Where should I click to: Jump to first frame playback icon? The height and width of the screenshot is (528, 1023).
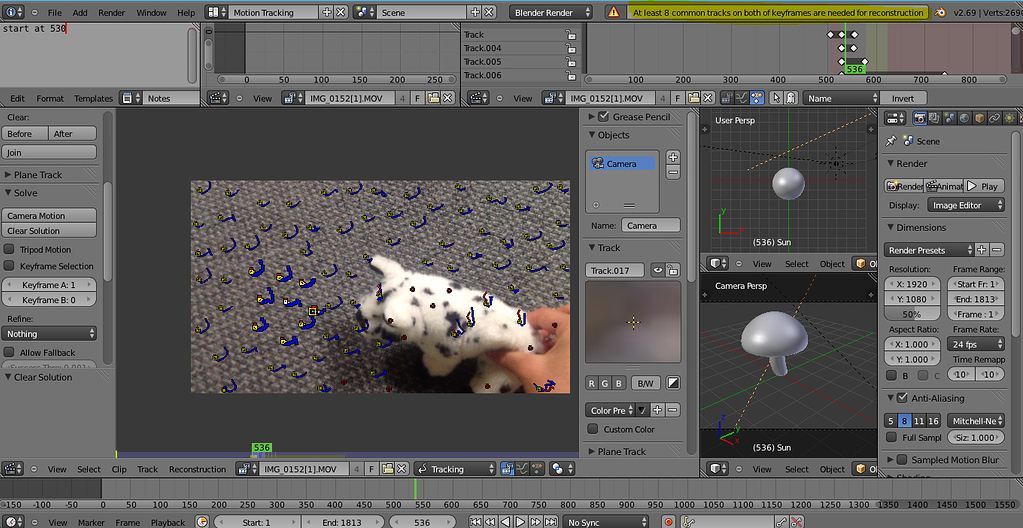click(x=476, y=522)
